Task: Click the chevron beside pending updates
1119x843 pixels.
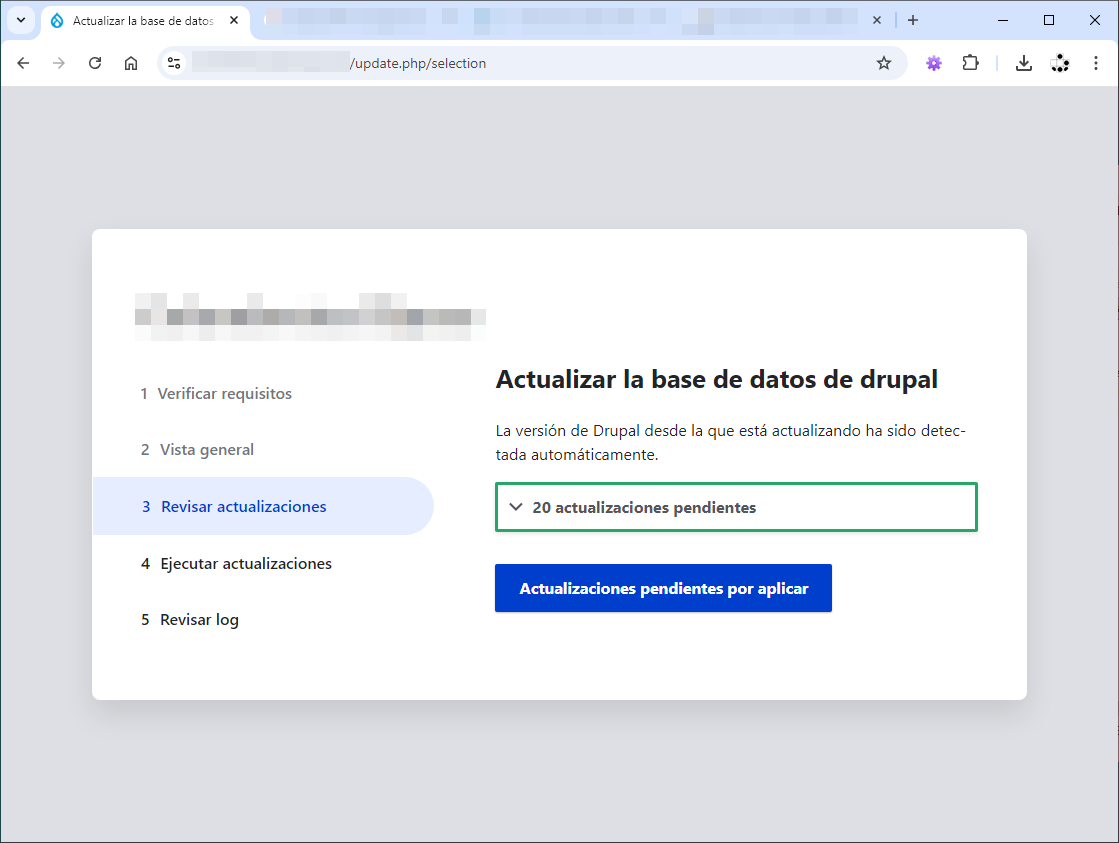Action: [x=516, y=507]
